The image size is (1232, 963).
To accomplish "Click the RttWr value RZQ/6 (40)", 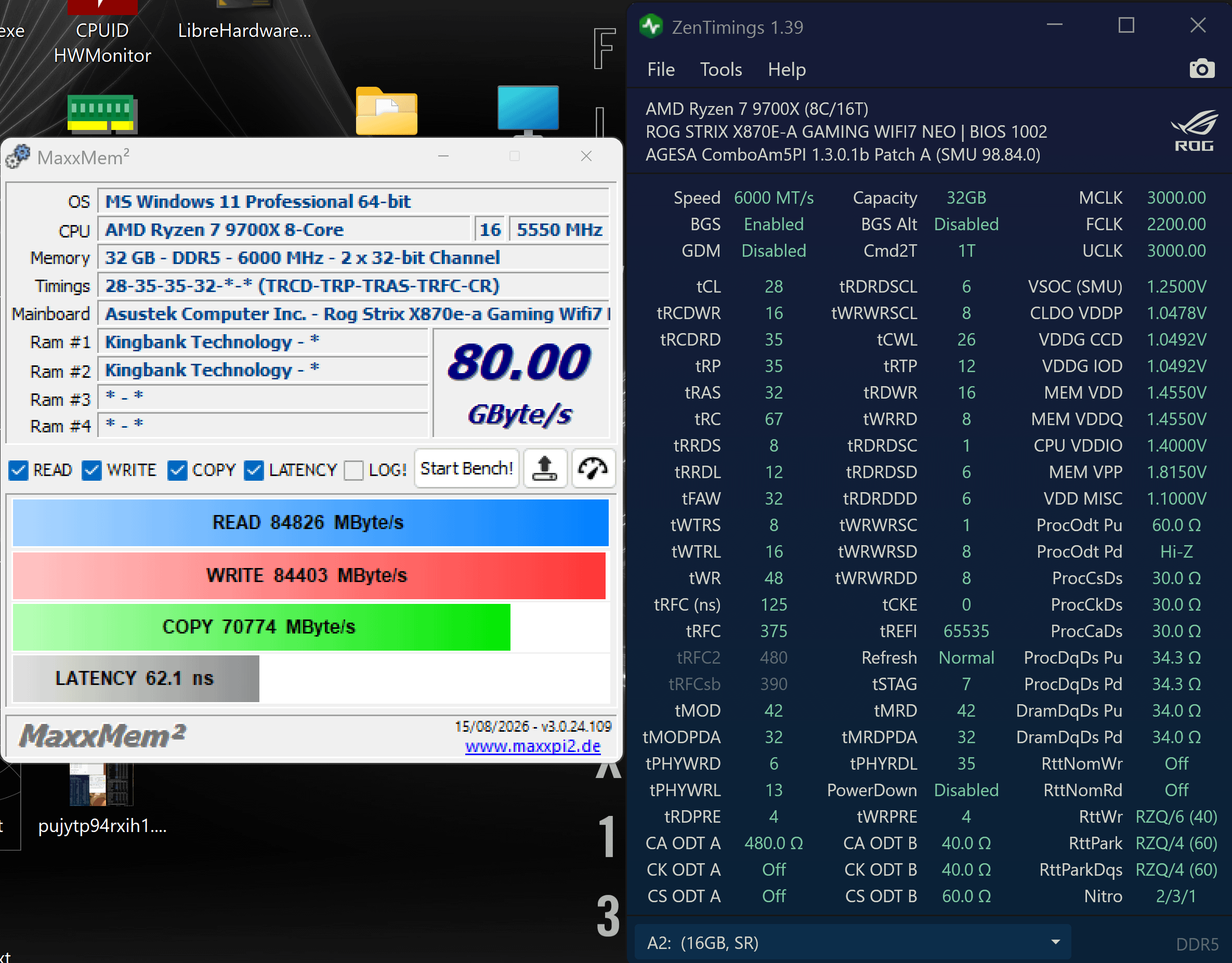I will click(x=1176, y=816).
